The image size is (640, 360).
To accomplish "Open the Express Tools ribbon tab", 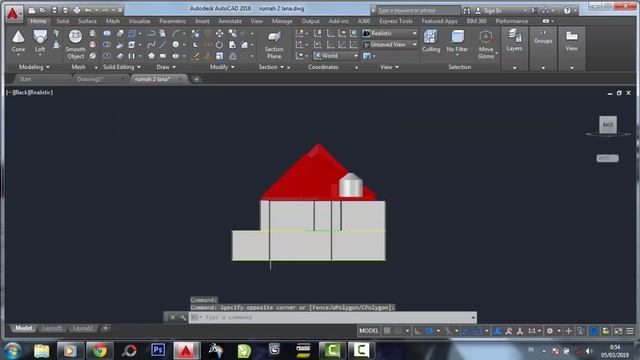I will (396, 21).
